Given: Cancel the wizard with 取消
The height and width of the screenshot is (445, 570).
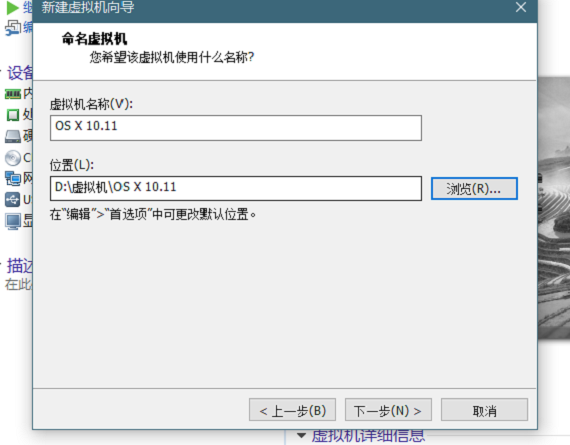Looking at the screenshot, I should 484,410.
